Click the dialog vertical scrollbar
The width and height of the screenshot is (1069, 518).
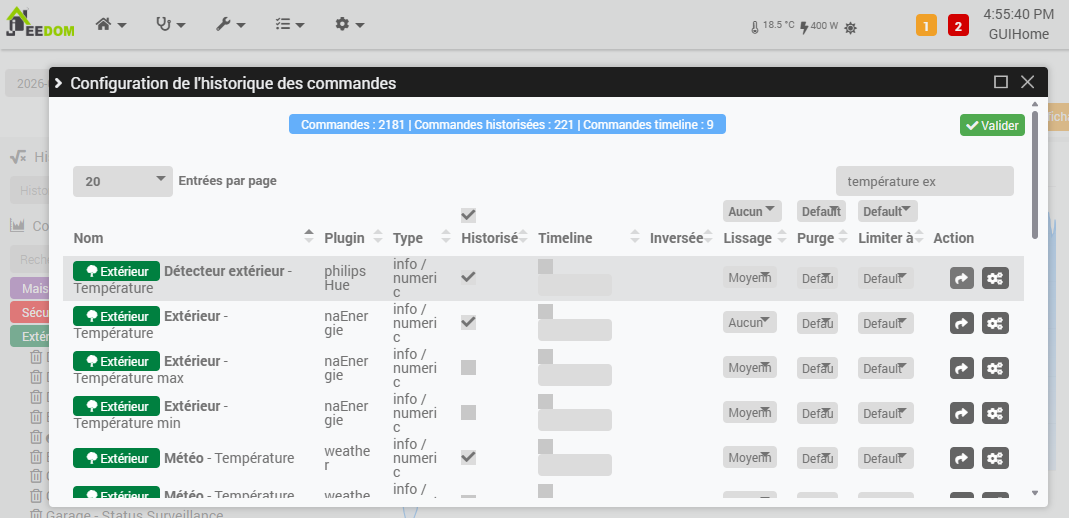(x=1035, y=175)
